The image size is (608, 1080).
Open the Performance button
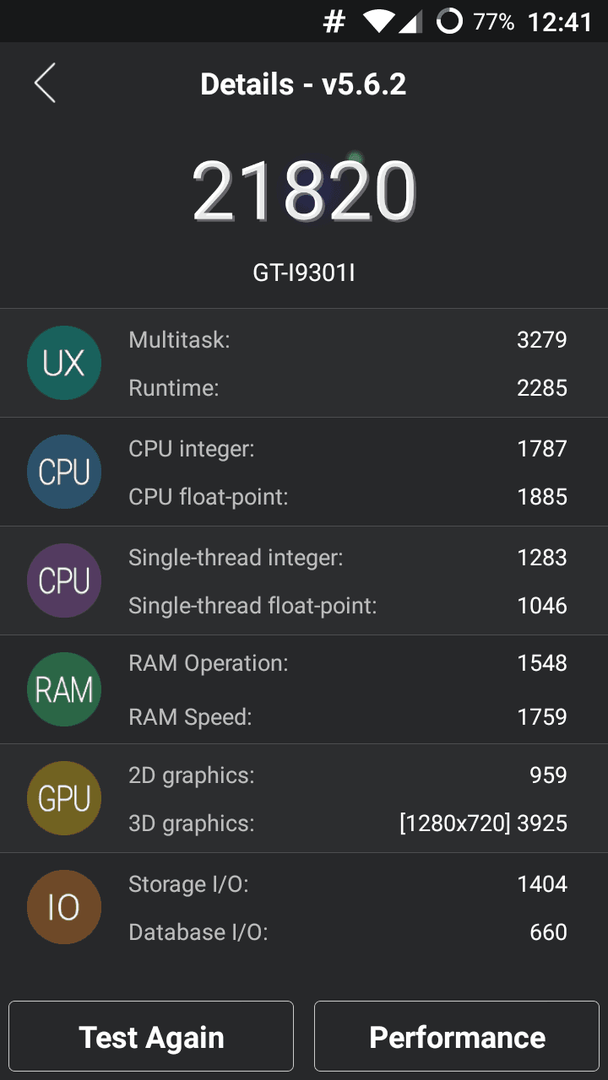click(457, 1037)
